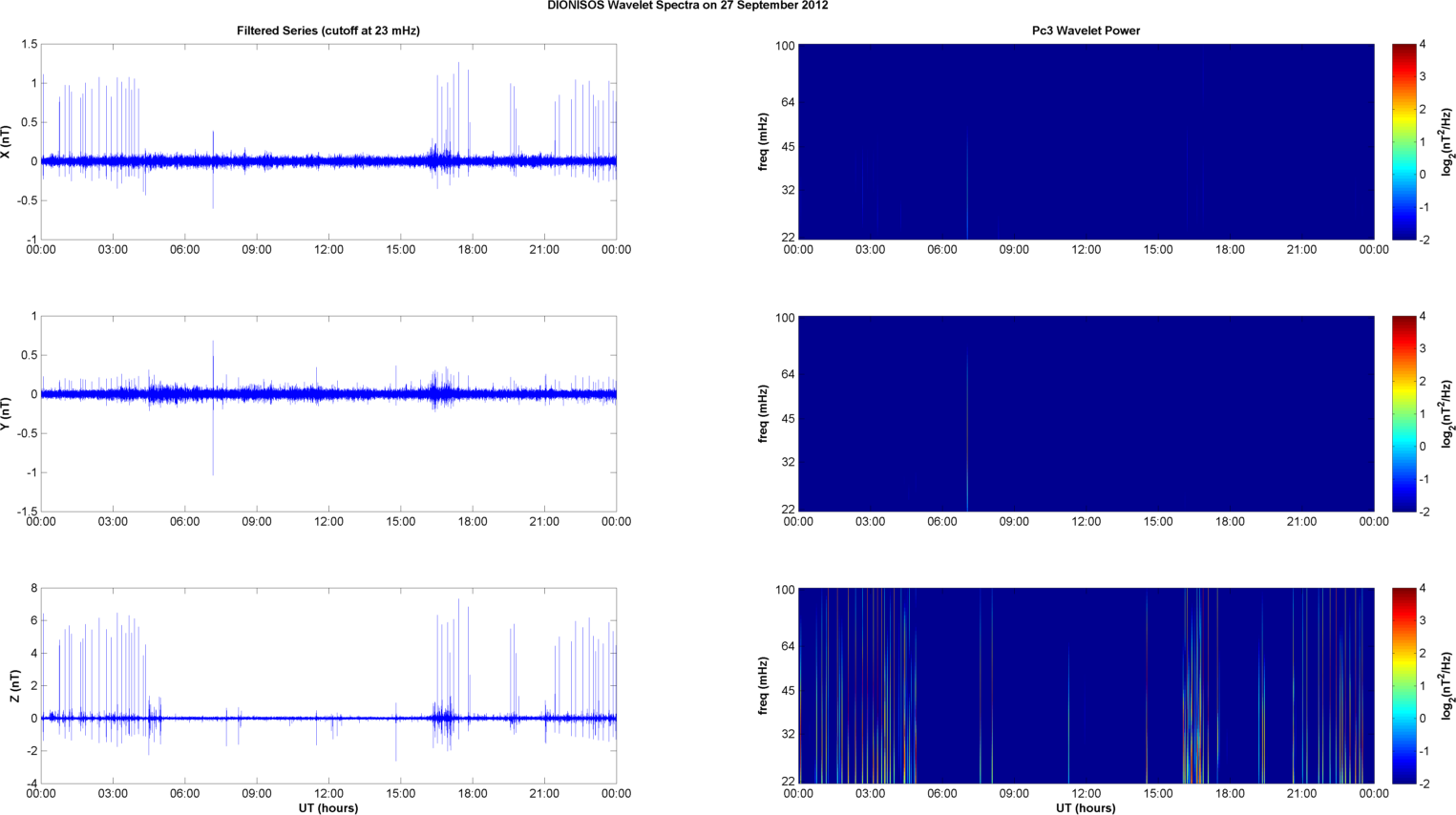
Task: Click the 0 tick on Y colorbar
Action: (x=1423, y=447)
